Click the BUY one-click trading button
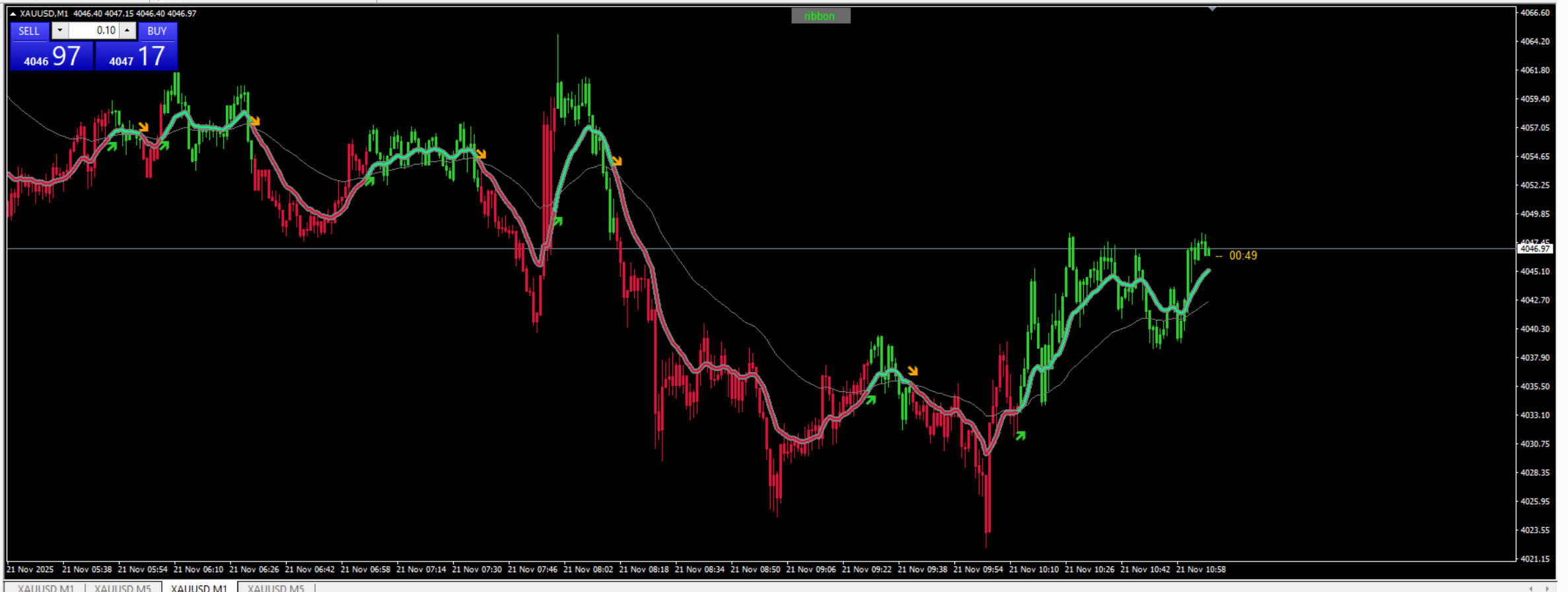Image resolution: width=1568 pixels, height=592 pixels. 157,31
